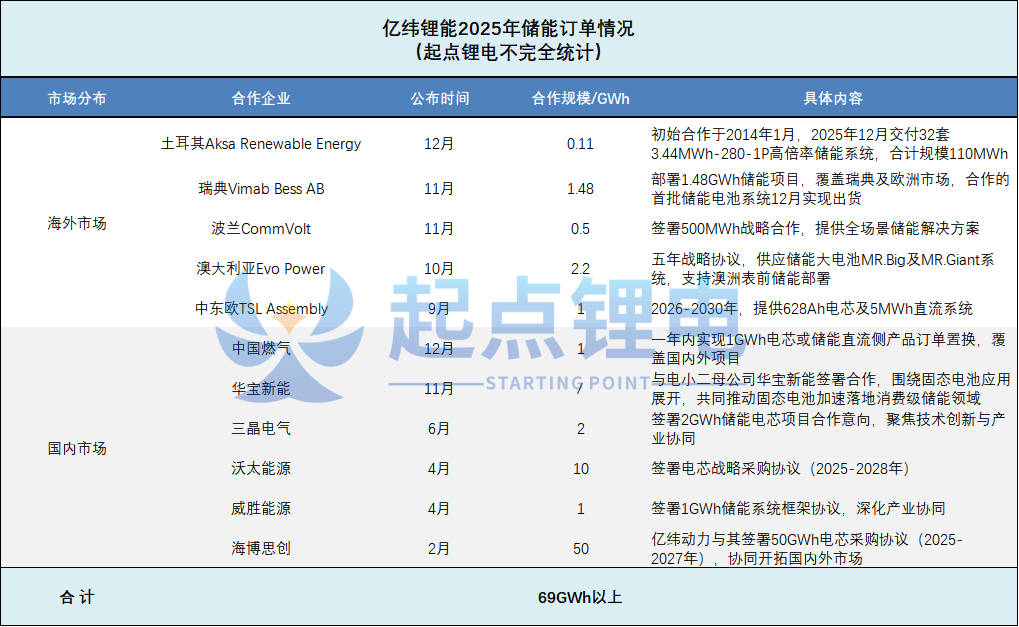Click details starting '初始合作于2014年1月'

coord(830,144)
